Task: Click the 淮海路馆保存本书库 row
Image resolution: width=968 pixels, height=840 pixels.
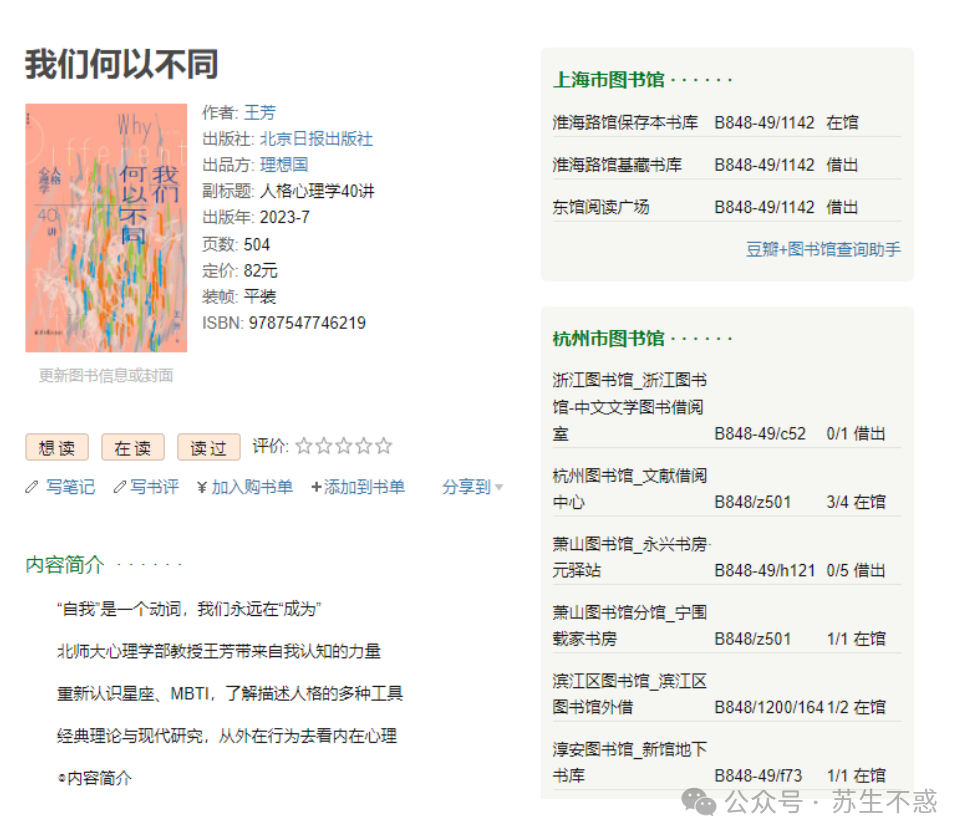Action: tap(727, 122)
